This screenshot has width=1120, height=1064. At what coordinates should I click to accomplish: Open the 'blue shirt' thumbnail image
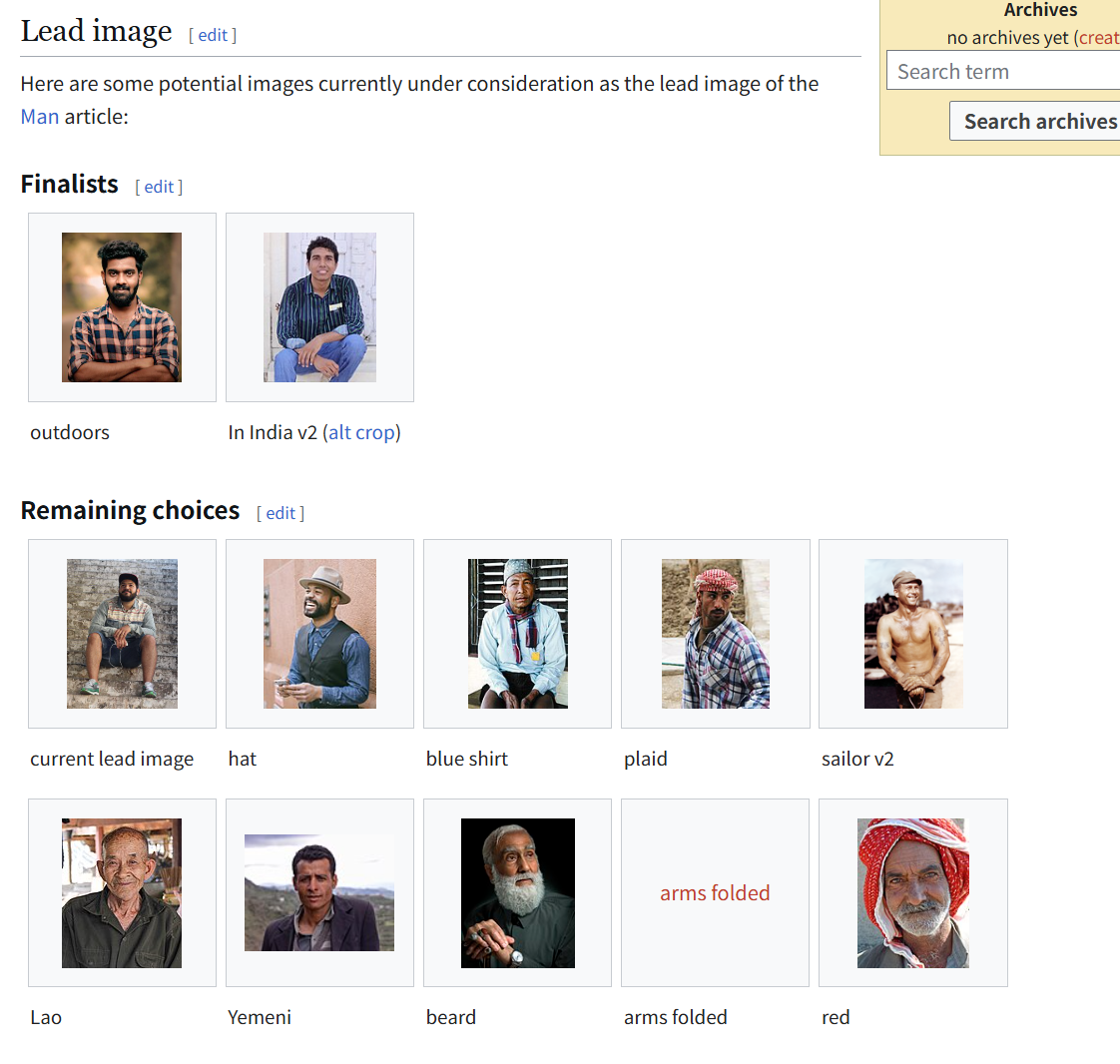click(517, 634)
